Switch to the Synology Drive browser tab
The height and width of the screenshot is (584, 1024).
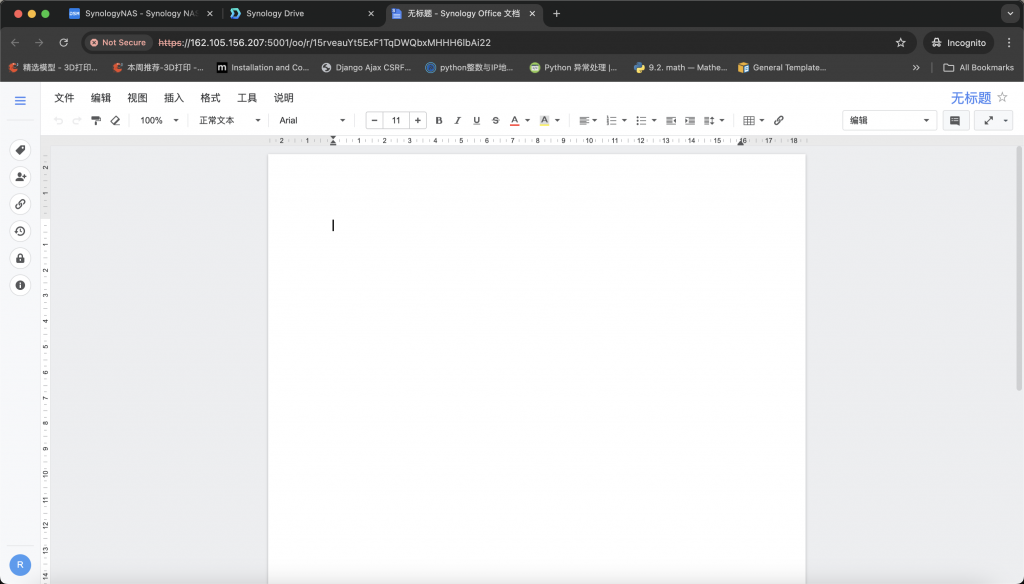tap(295, 14)
